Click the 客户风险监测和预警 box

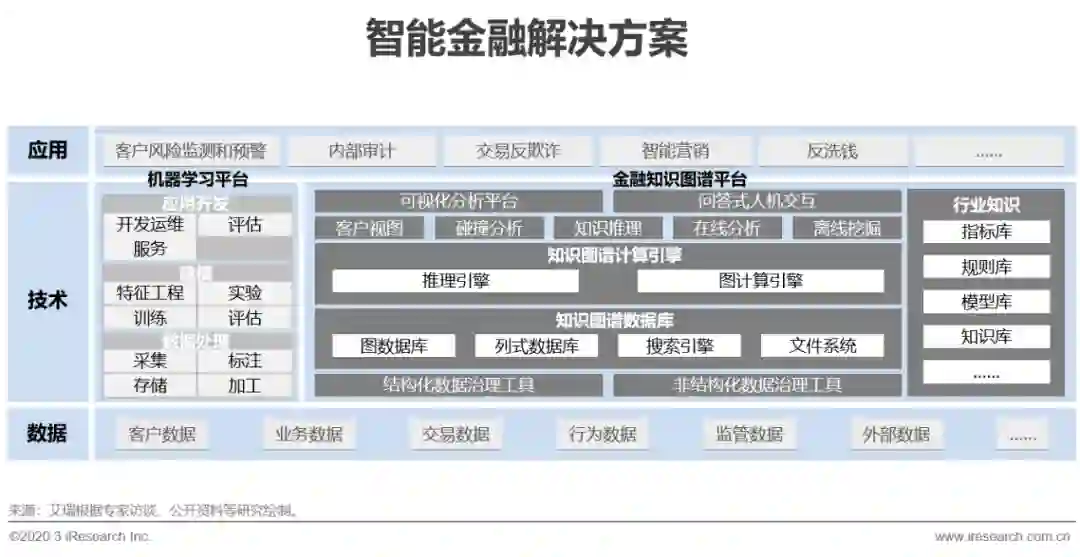191,151
